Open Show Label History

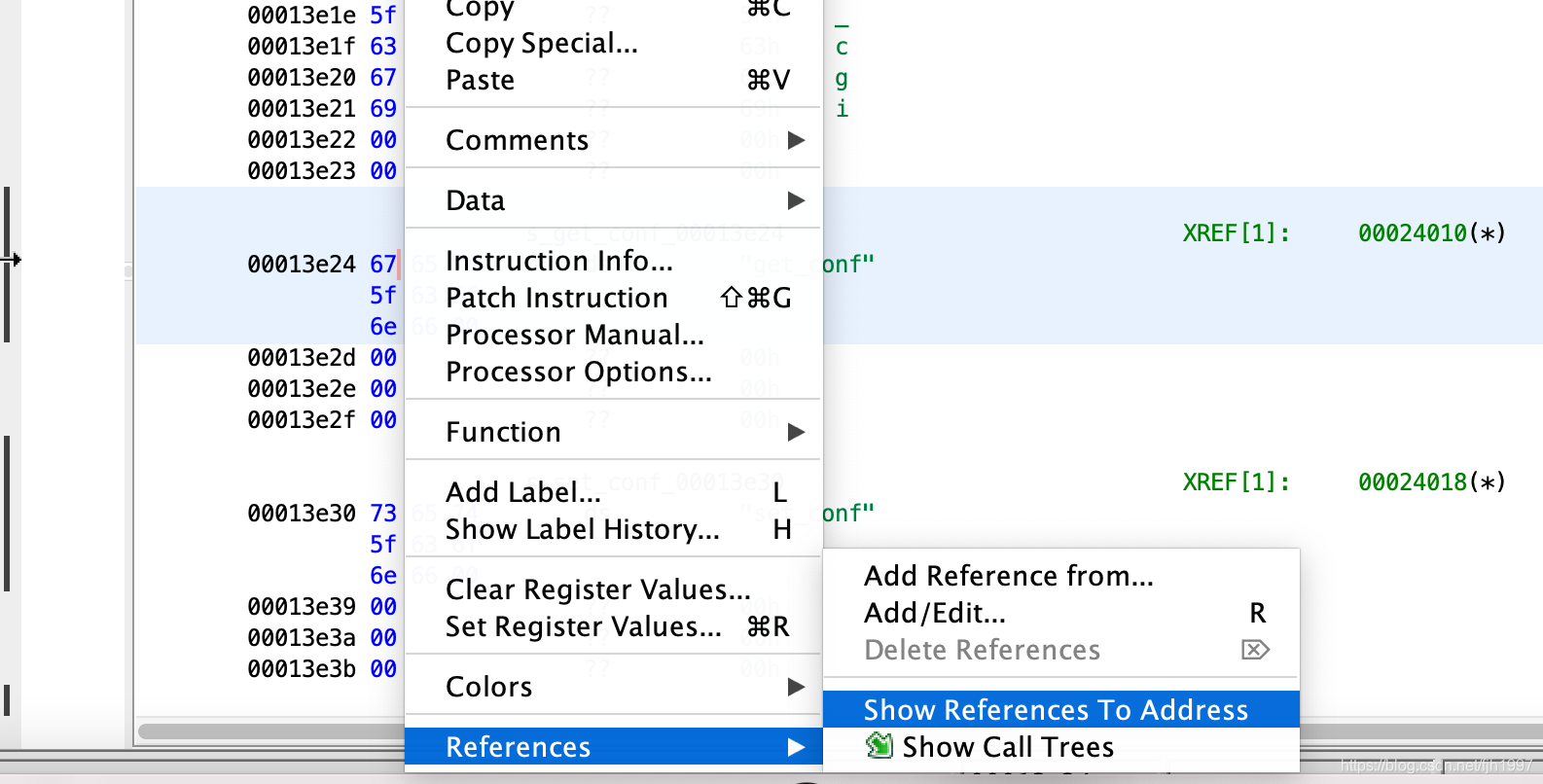[583, 529]
